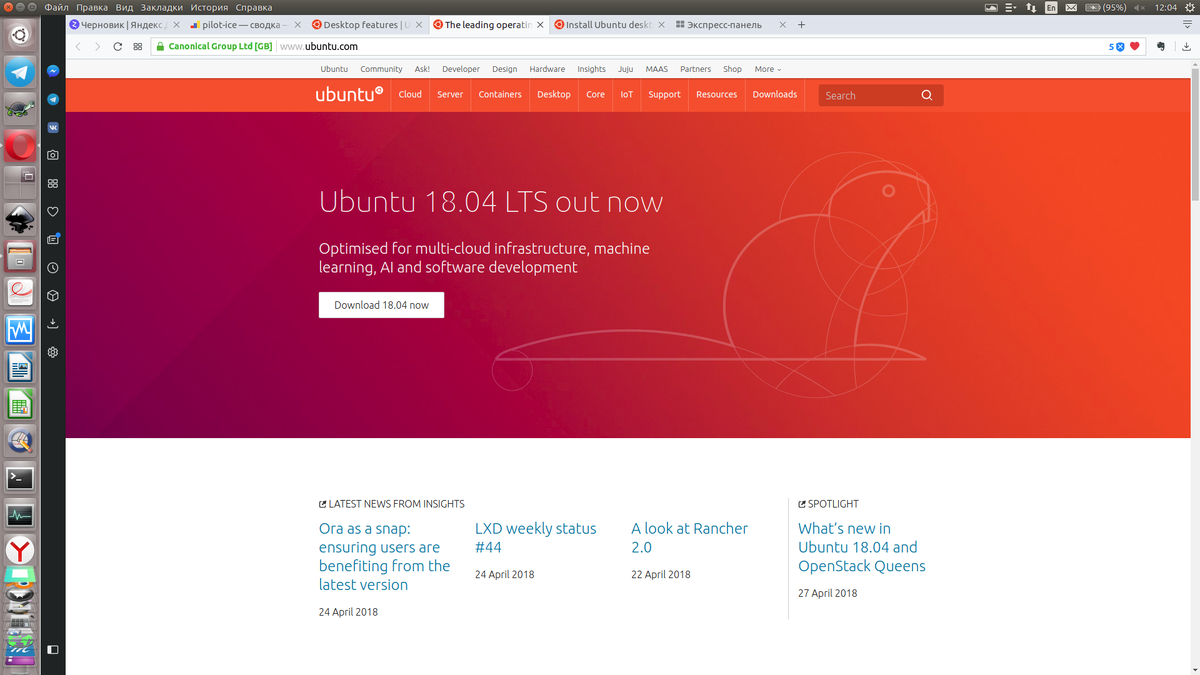Open browser Settings via sidebar gear
This screenshot has height=675, width=1200.
click(x=53, y=352)
